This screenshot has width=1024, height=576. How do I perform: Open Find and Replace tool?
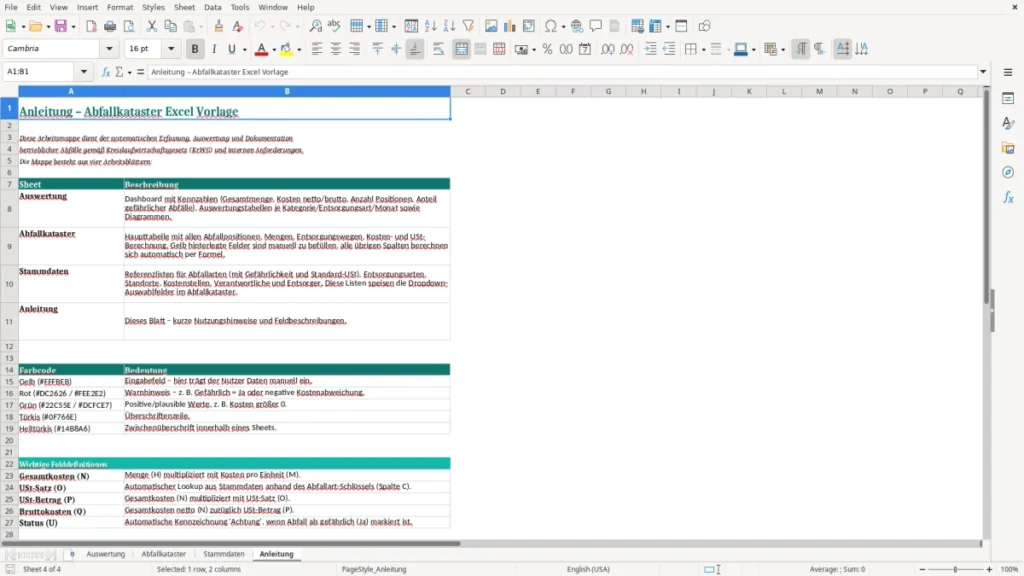tap(315, 26)
